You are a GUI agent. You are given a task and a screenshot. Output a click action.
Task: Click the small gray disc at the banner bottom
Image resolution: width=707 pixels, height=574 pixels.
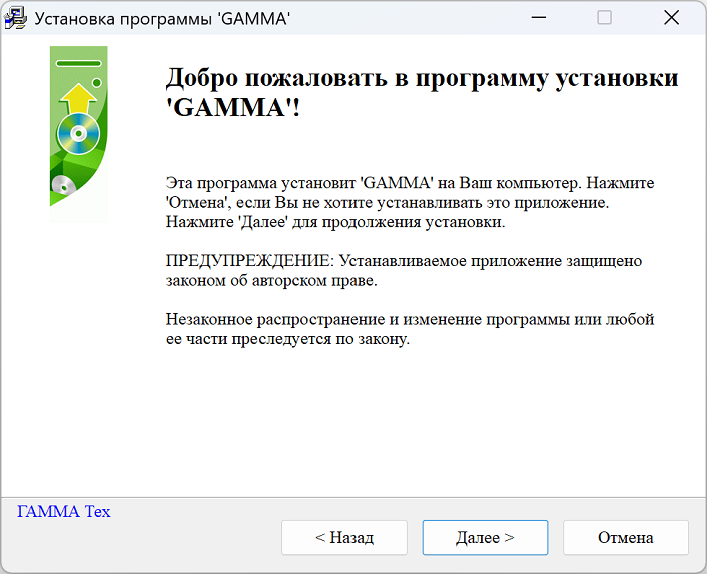[63, 185]
